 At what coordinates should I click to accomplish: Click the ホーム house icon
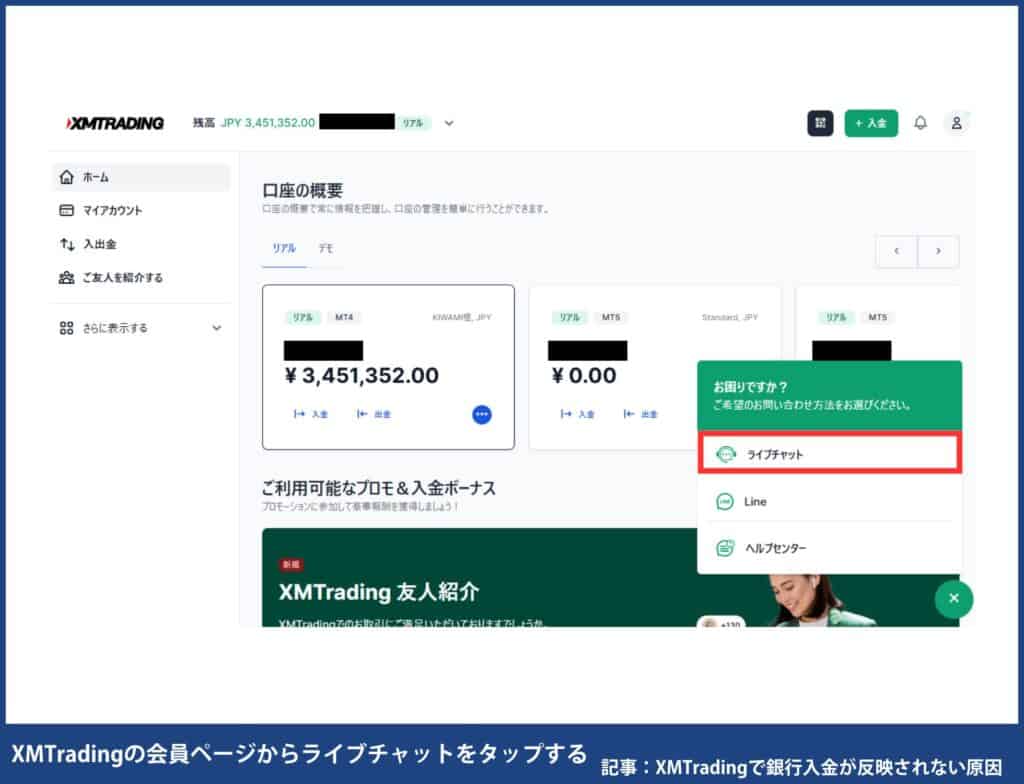click(x=67, y=177)
